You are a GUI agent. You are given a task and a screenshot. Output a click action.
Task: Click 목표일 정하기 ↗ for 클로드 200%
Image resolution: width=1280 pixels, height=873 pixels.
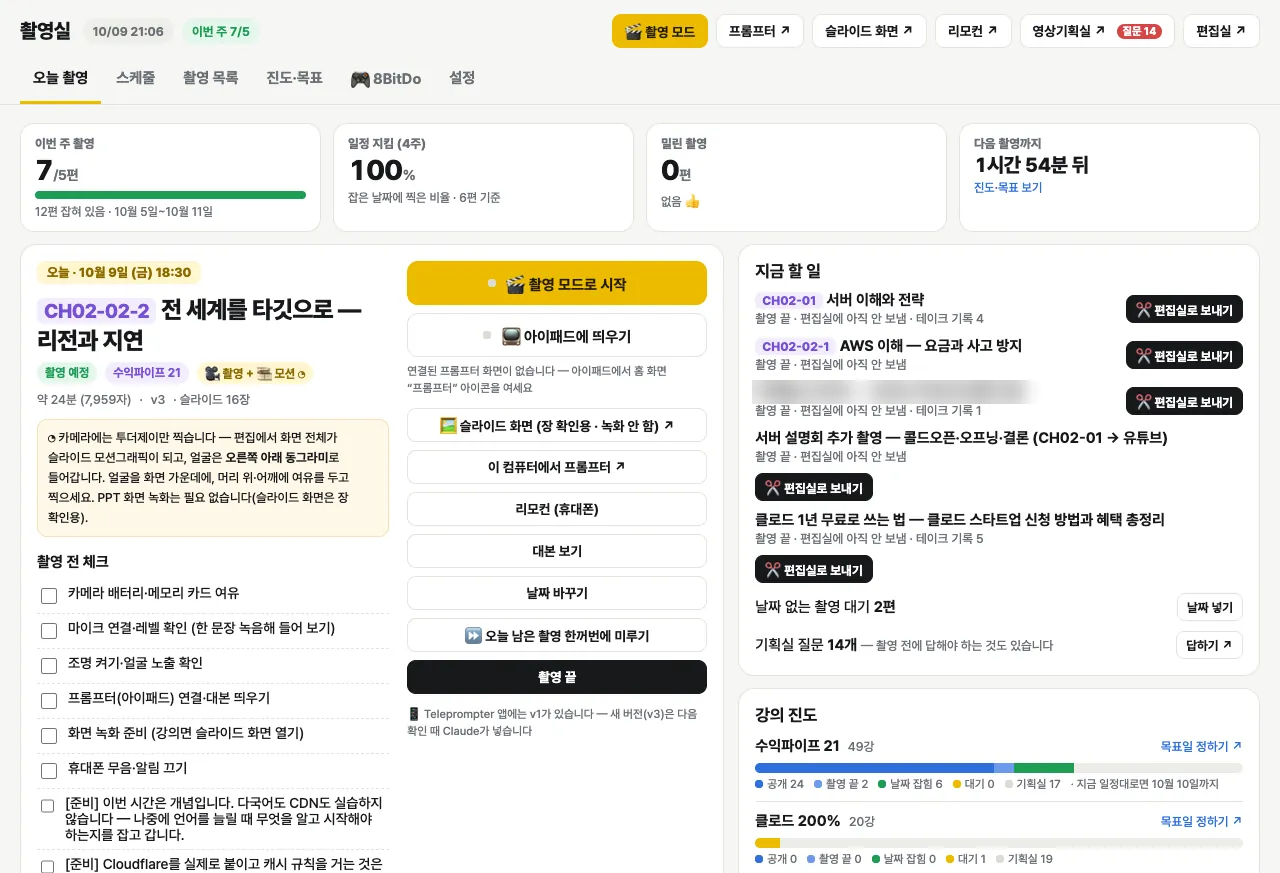pyautogui.click(x=1201, y=821)
